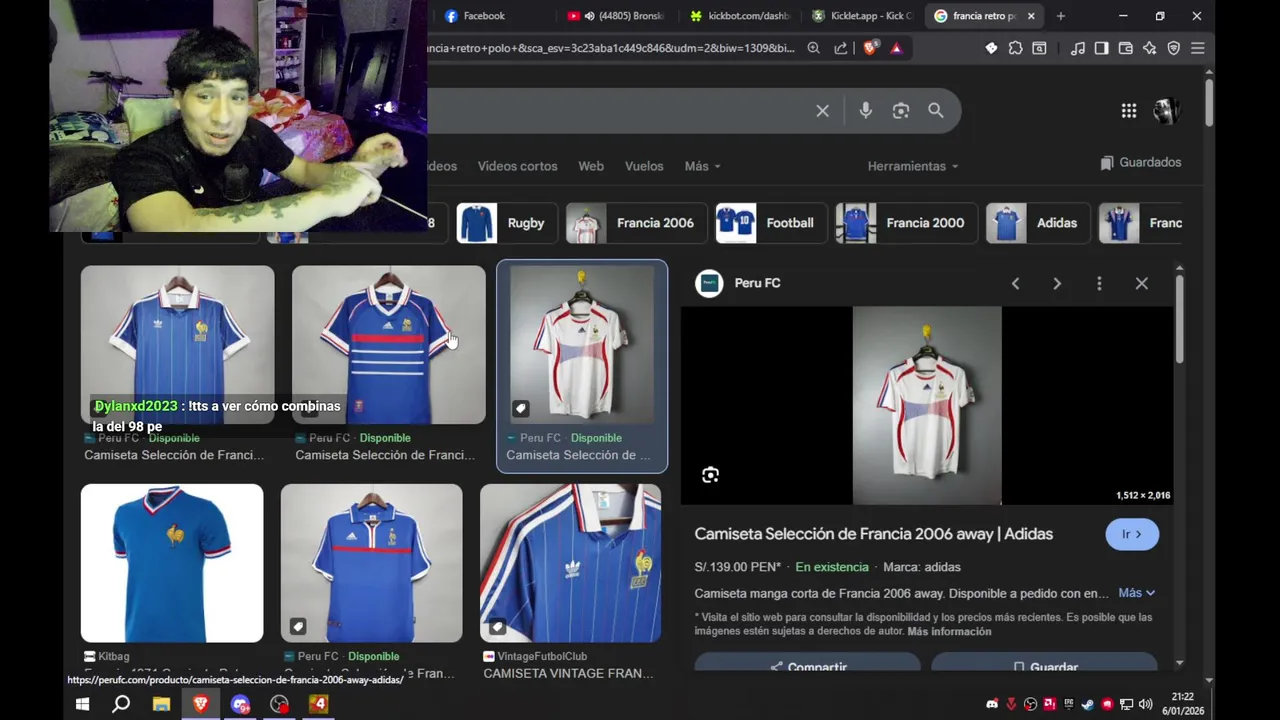Clear the Google search box with the X
The height and width of the screenshot is (720, 1280).
point(822,111)
